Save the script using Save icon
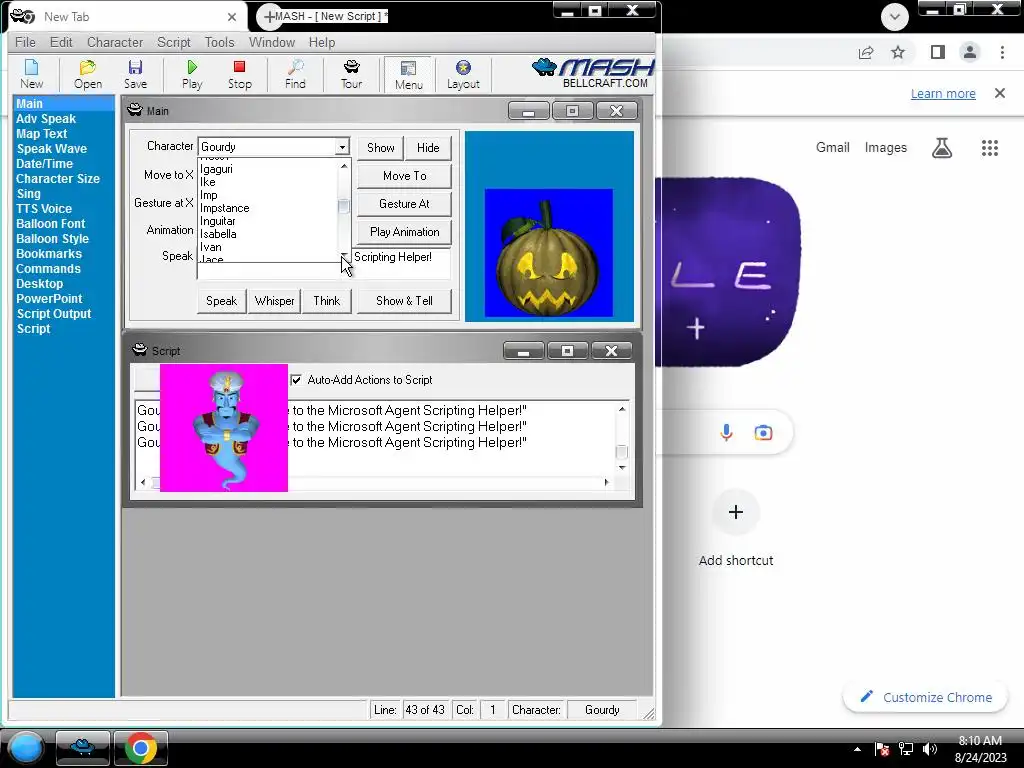Image resolution: width=1024 pixels, height=768 pixels. coord(135,74)
